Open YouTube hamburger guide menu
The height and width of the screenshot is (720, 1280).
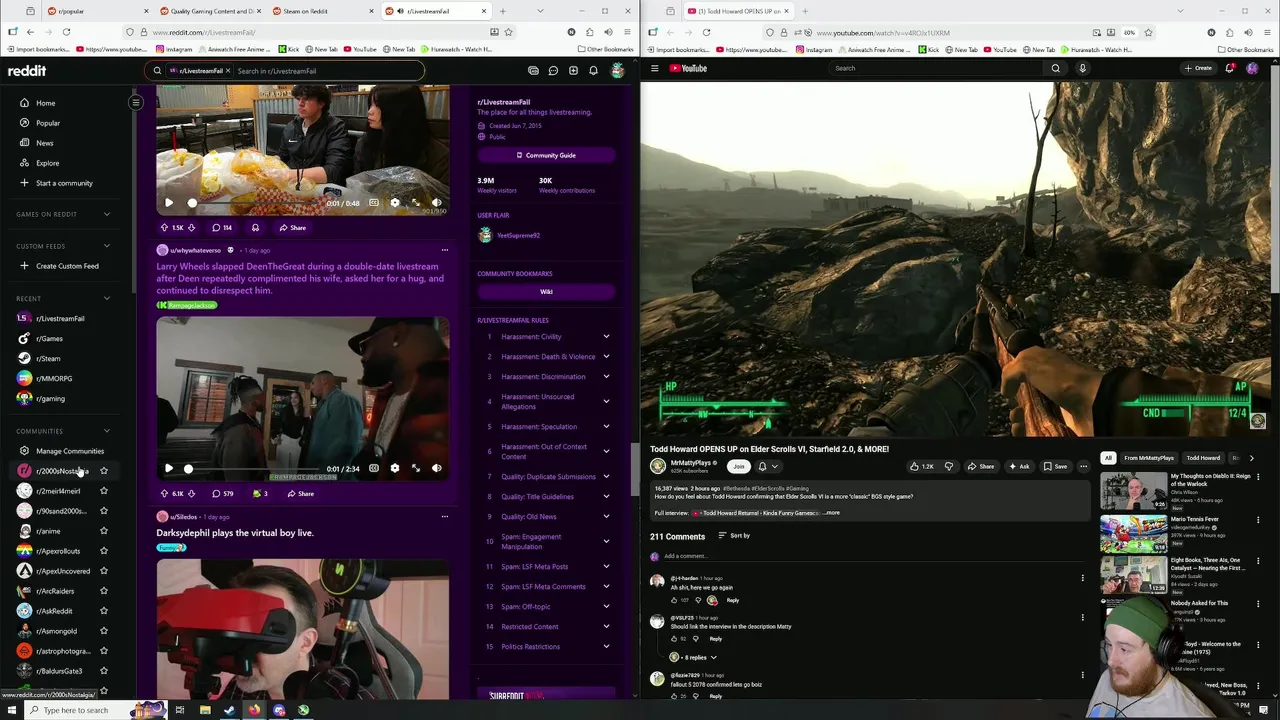(x=655, y=68)
